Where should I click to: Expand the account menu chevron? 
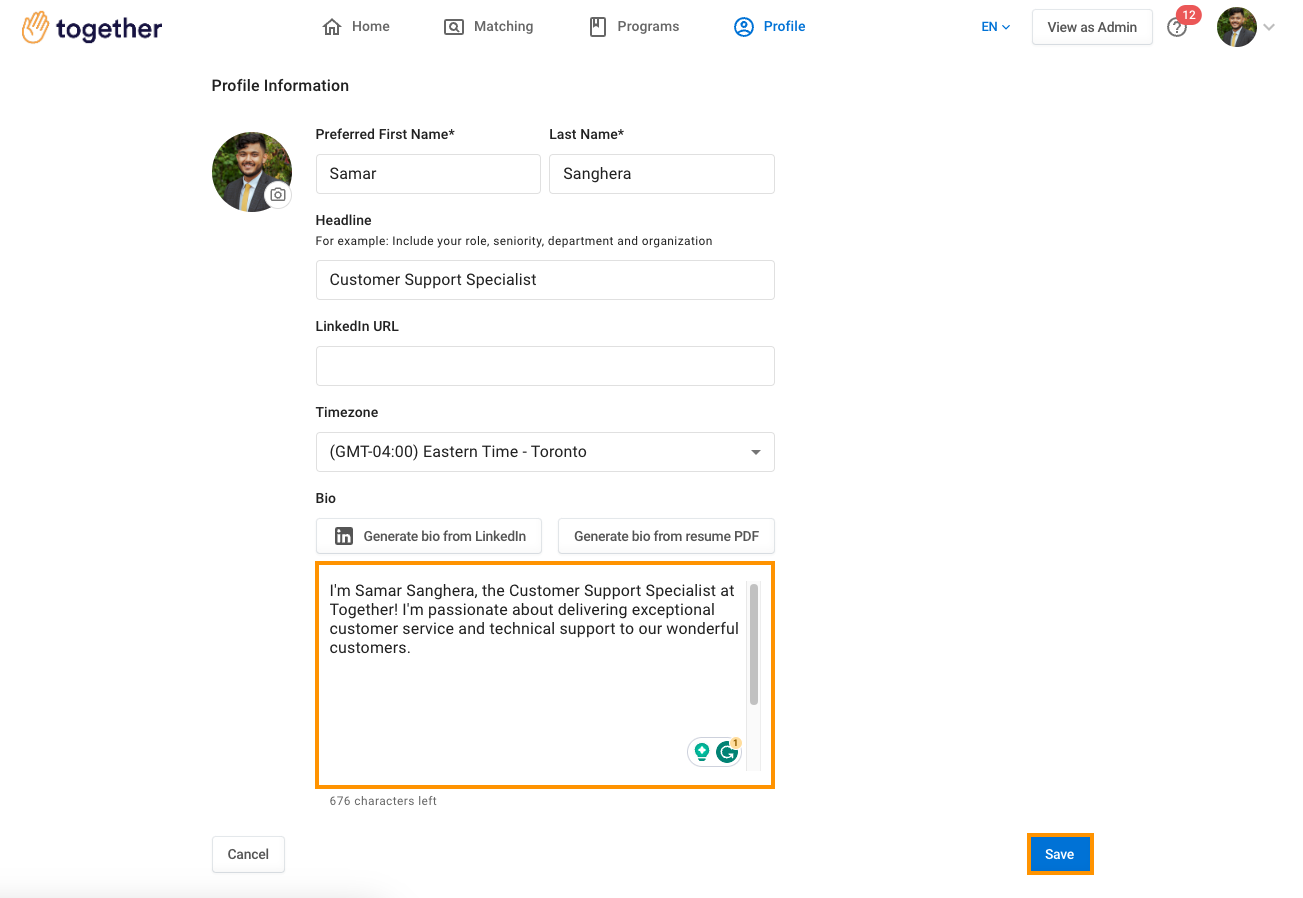[x=1269, y=28]
